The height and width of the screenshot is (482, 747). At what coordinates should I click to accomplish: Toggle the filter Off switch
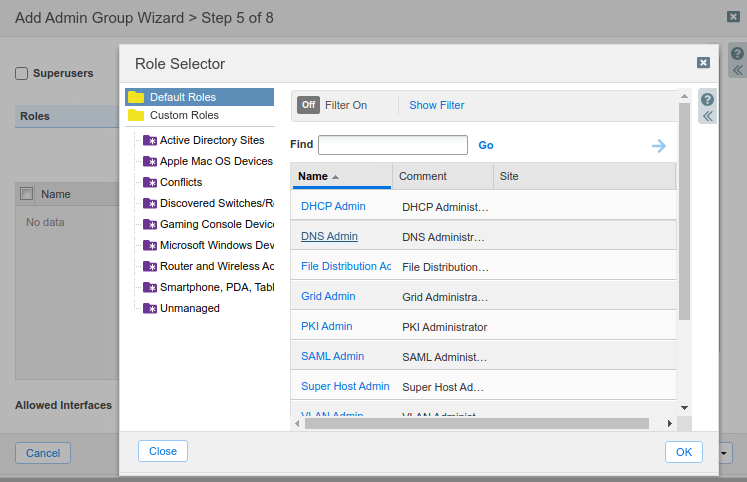coord(309,105)
